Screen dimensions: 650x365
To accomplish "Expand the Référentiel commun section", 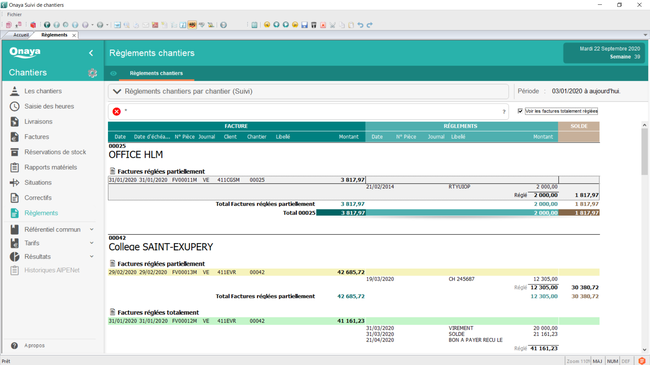I will (x=92, y=229).
